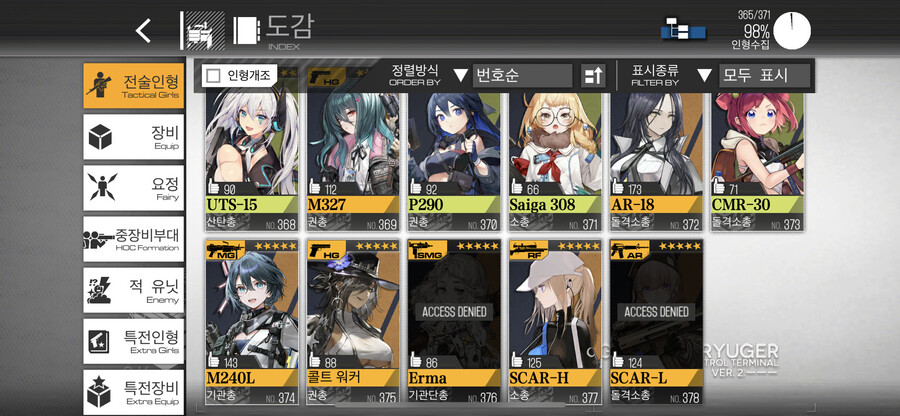
Task: Select the 특전인형 Extra Girls tab
Action: coord(133,341)
